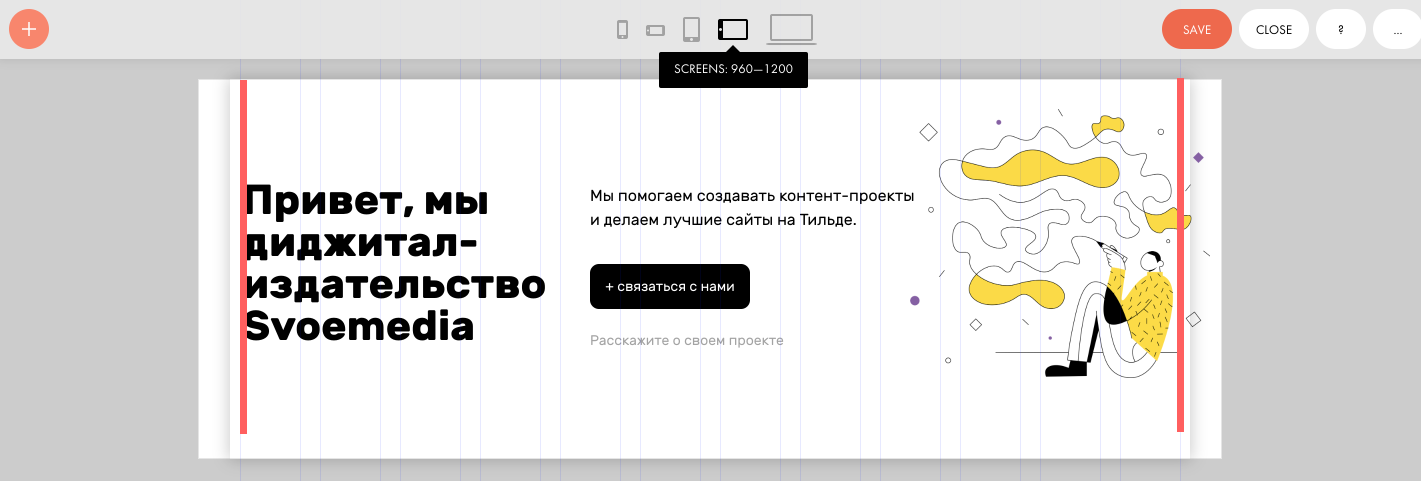Click the left red grid boundary bar

(x=243, y=256)
